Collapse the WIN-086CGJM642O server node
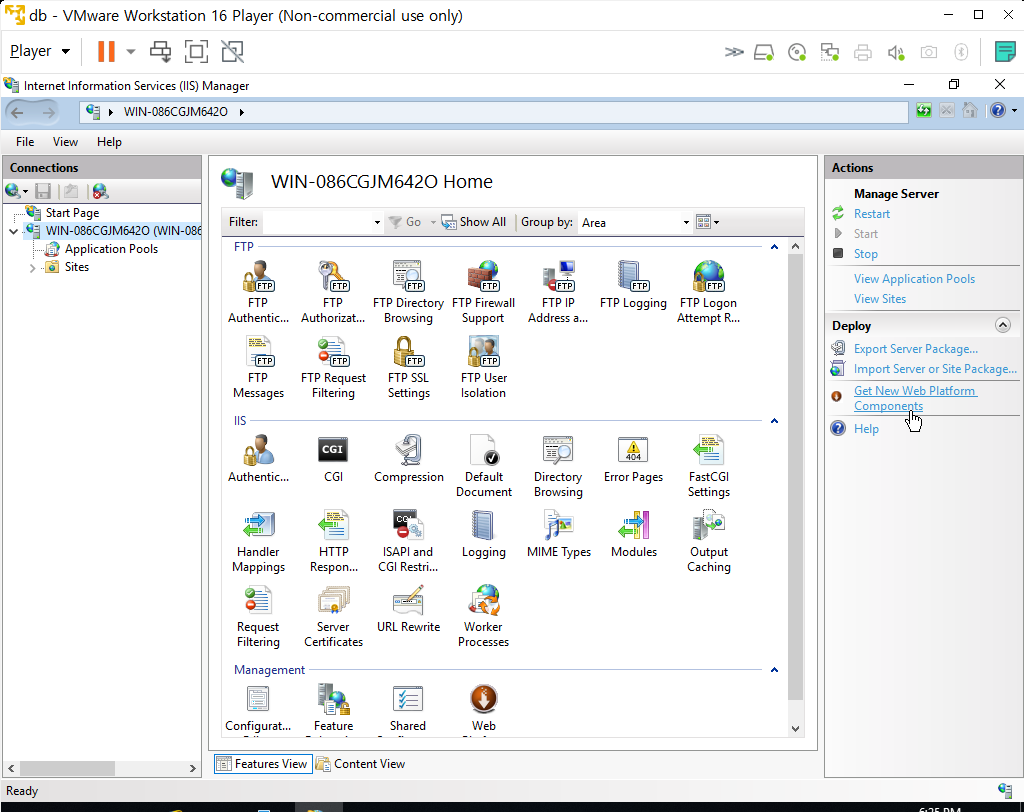Viewport: 1024px width, 812px height. 14,231
